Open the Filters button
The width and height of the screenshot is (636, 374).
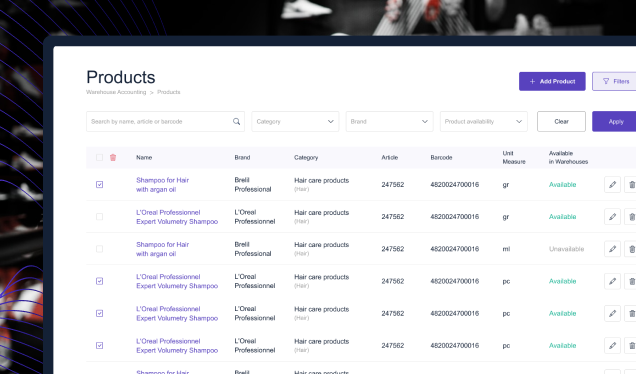614,81
